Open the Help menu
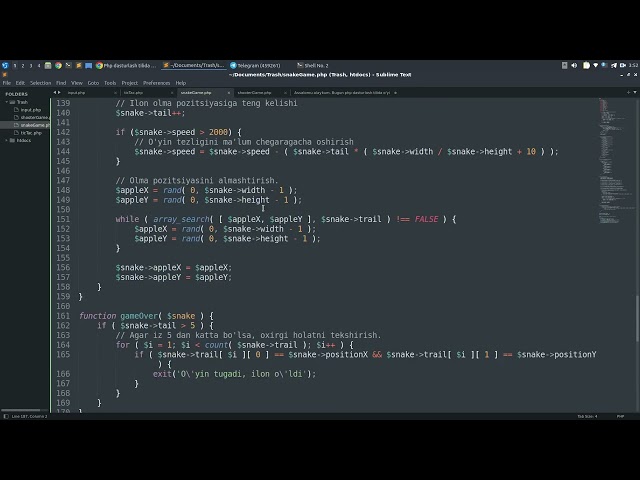Viewport: 640px width, 480px height. click(x=181, y=83)
